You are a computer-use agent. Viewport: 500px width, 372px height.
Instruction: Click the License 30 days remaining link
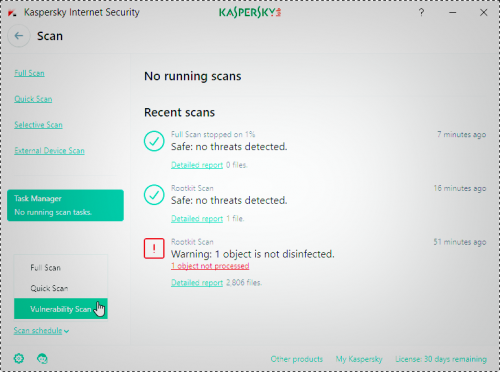point(441,359)
